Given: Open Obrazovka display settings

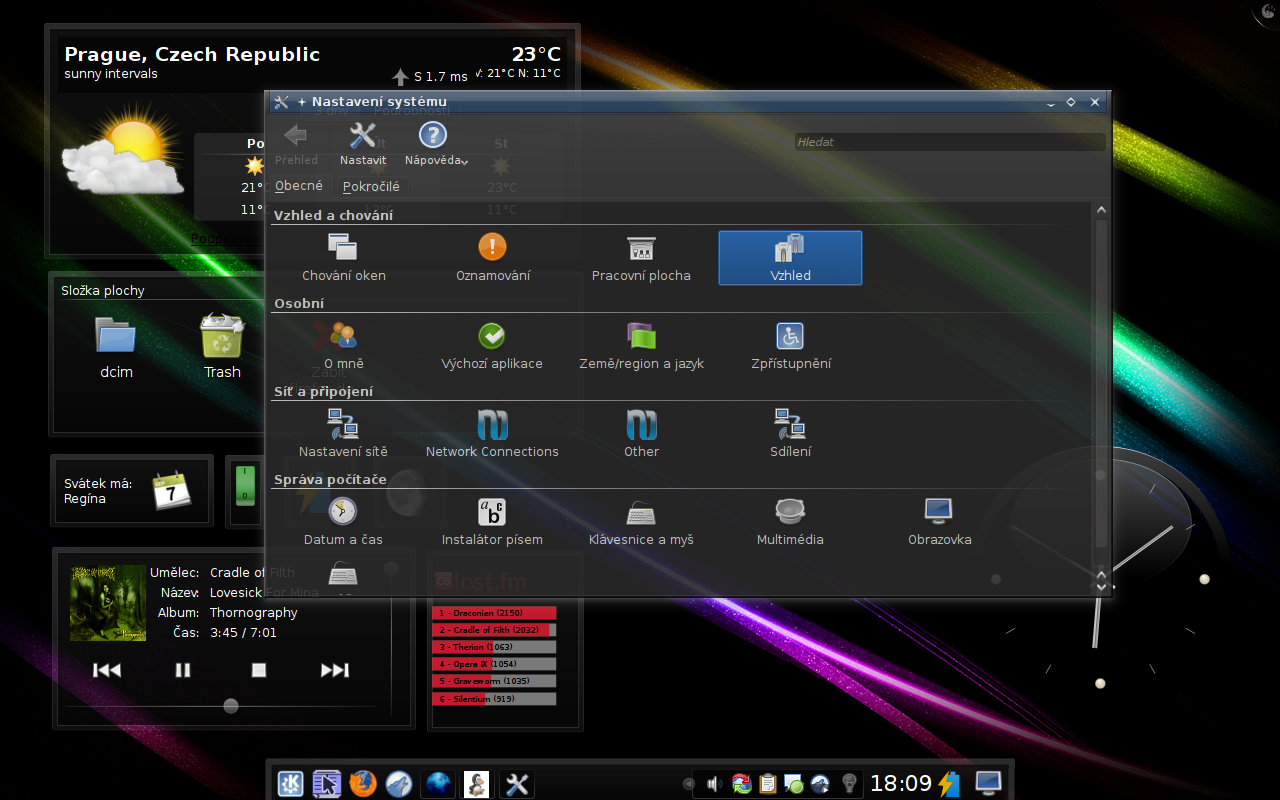Looking at the screenshot, I should pos(939,522).
